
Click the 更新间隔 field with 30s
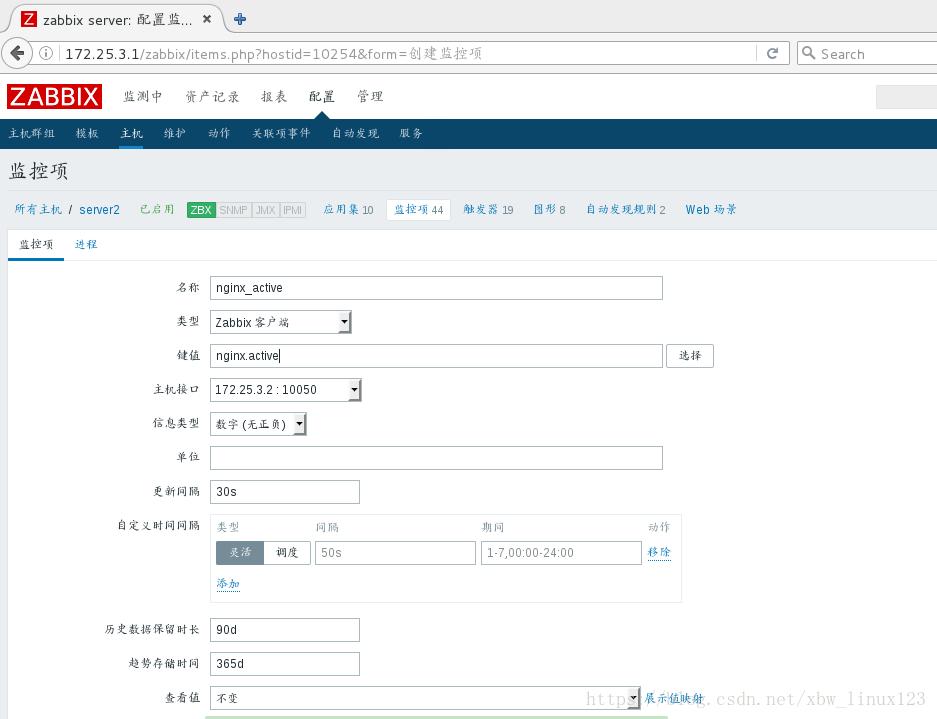pyautogui.click(x=285, y=492)
